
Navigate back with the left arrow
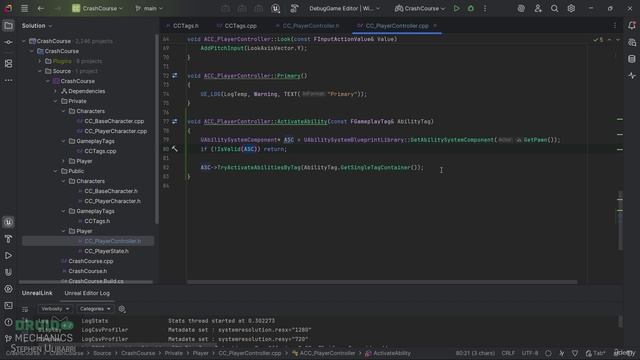[x=40, y=8]
